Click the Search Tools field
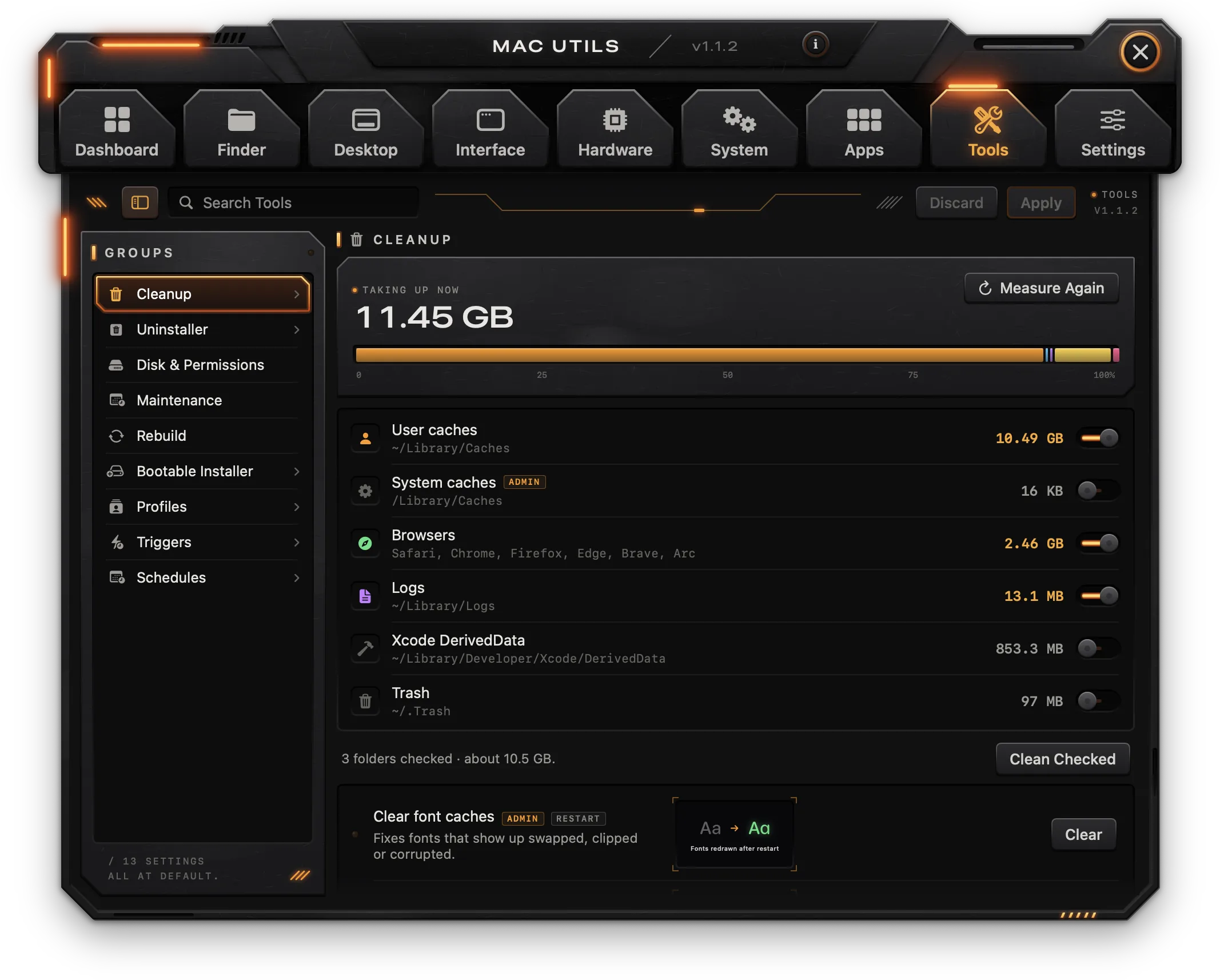This screenshot has height=980, width=1220. coord(293,202)
